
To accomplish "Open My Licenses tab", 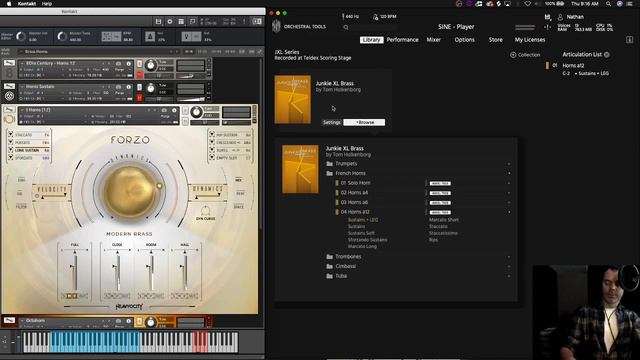I will 530,40.
